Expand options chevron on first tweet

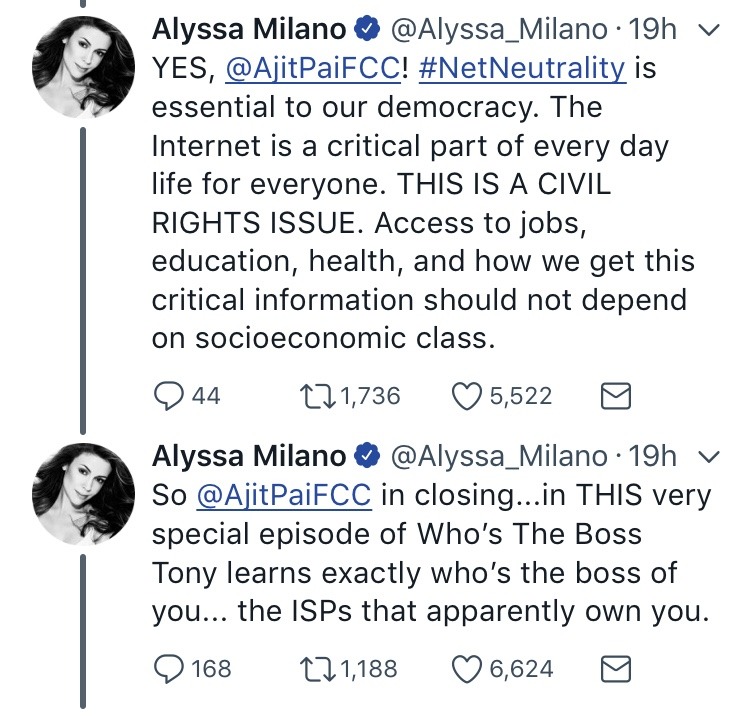point(707,33)
